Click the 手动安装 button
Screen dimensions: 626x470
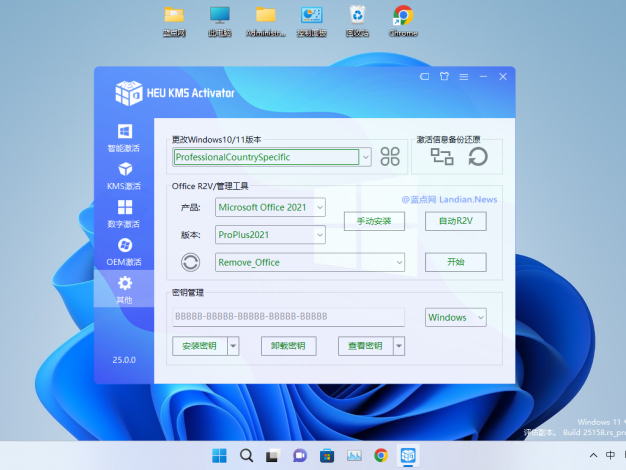point(374,221)
